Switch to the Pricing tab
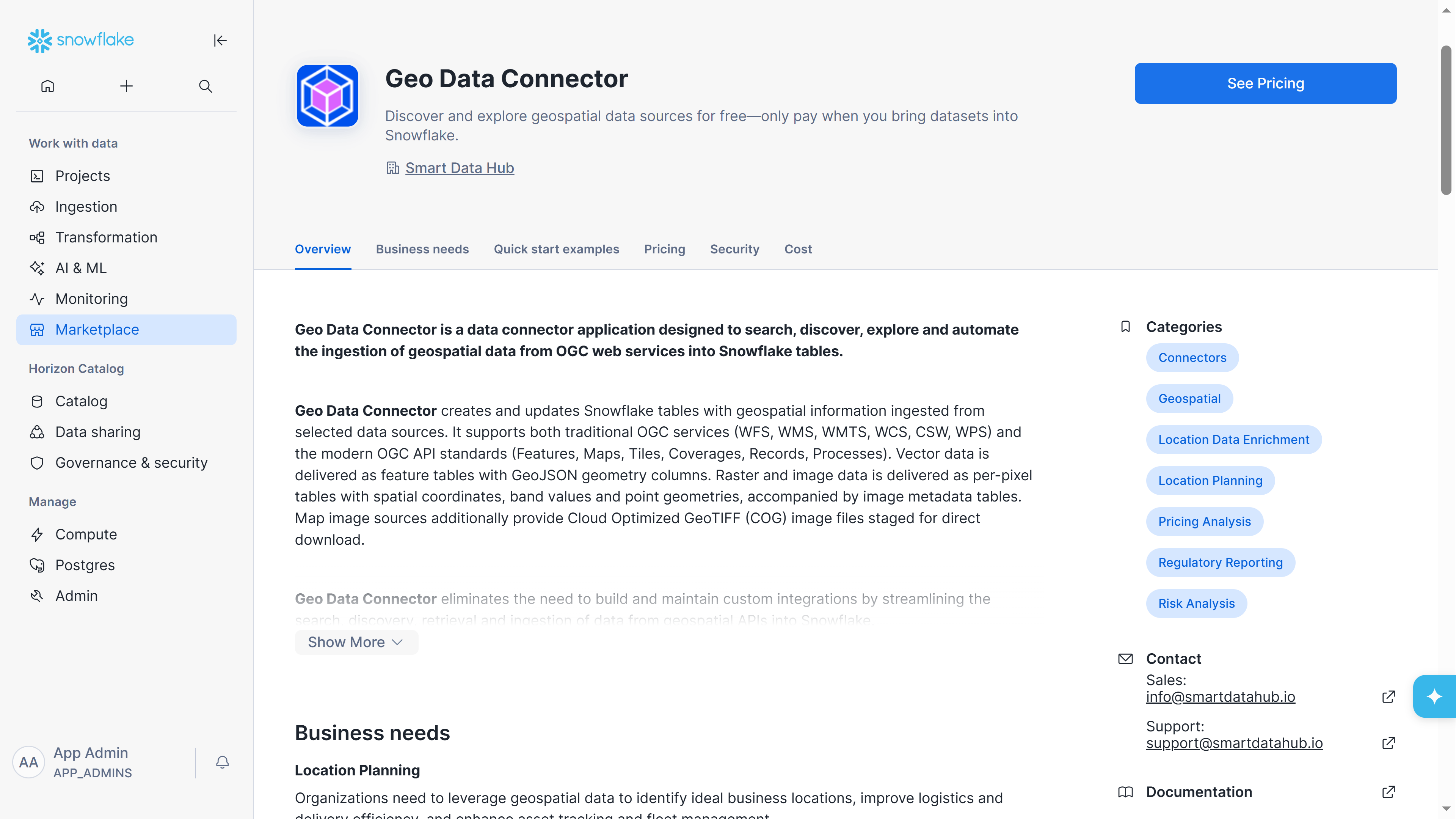The width and height of the screenshot is (1456, 819). point(665,249)
